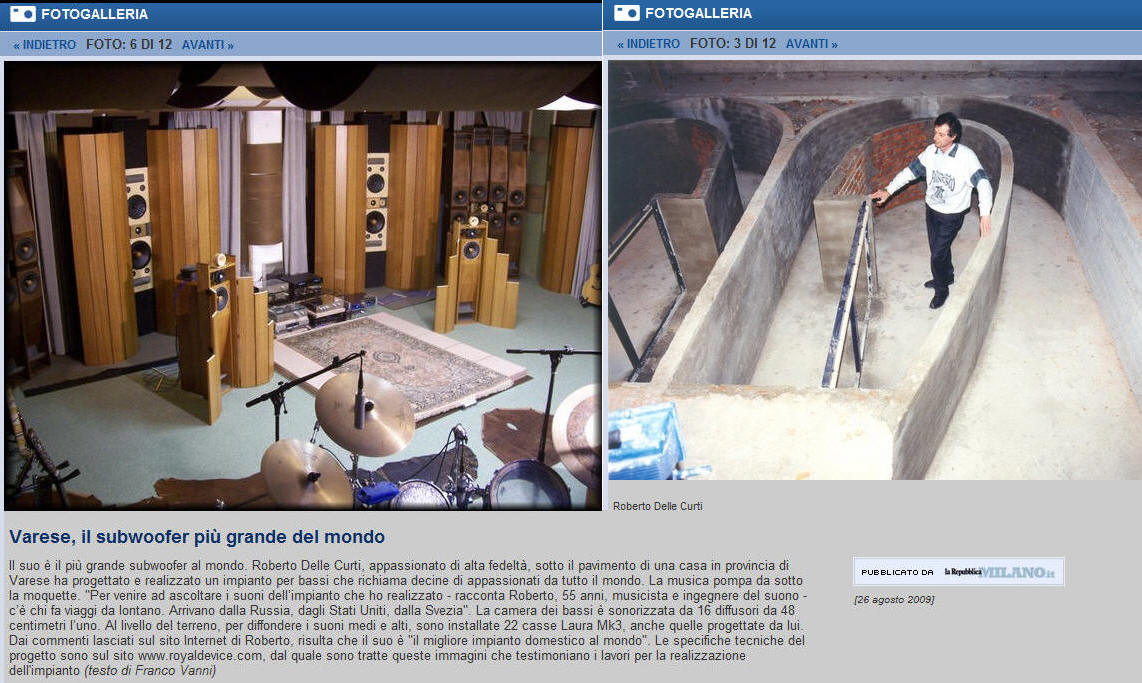The image size is (1142, 683).
Task: Click the la Repubblica logo in published badge
Action: pos(962,572)
